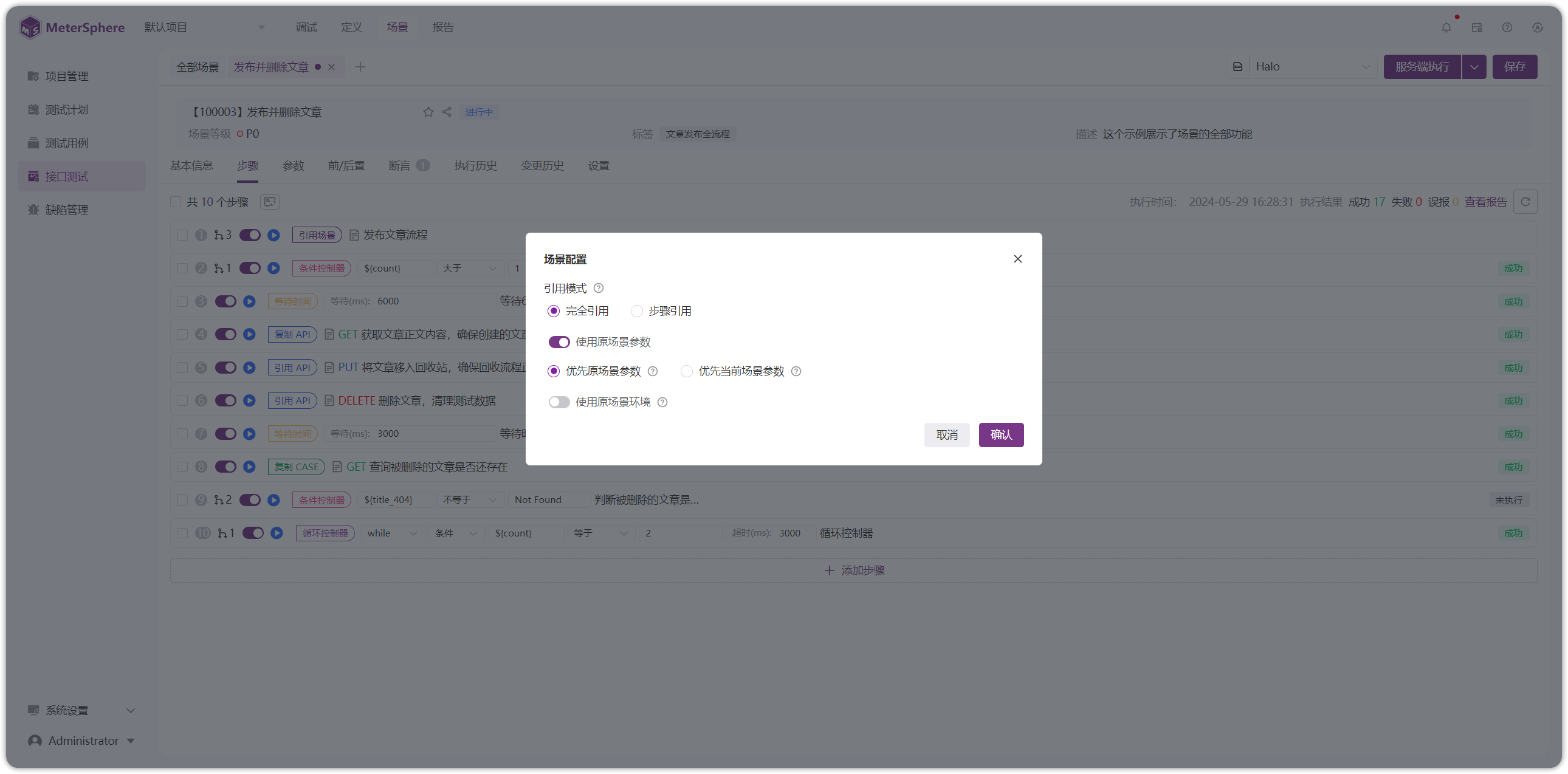Viewport: 1568px width, 774px height.
Task: Click 取消 button in dialog
Action: tap(946, 435)
